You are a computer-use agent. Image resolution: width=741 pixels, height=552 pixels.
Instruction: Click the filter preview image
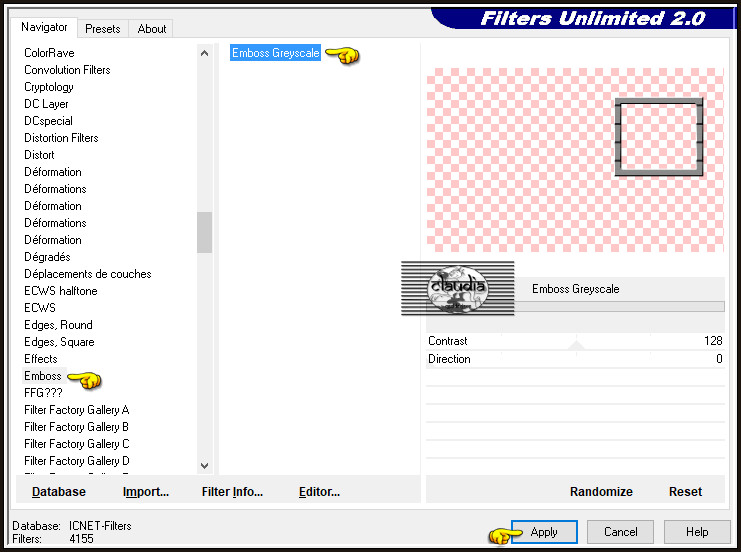575,160
